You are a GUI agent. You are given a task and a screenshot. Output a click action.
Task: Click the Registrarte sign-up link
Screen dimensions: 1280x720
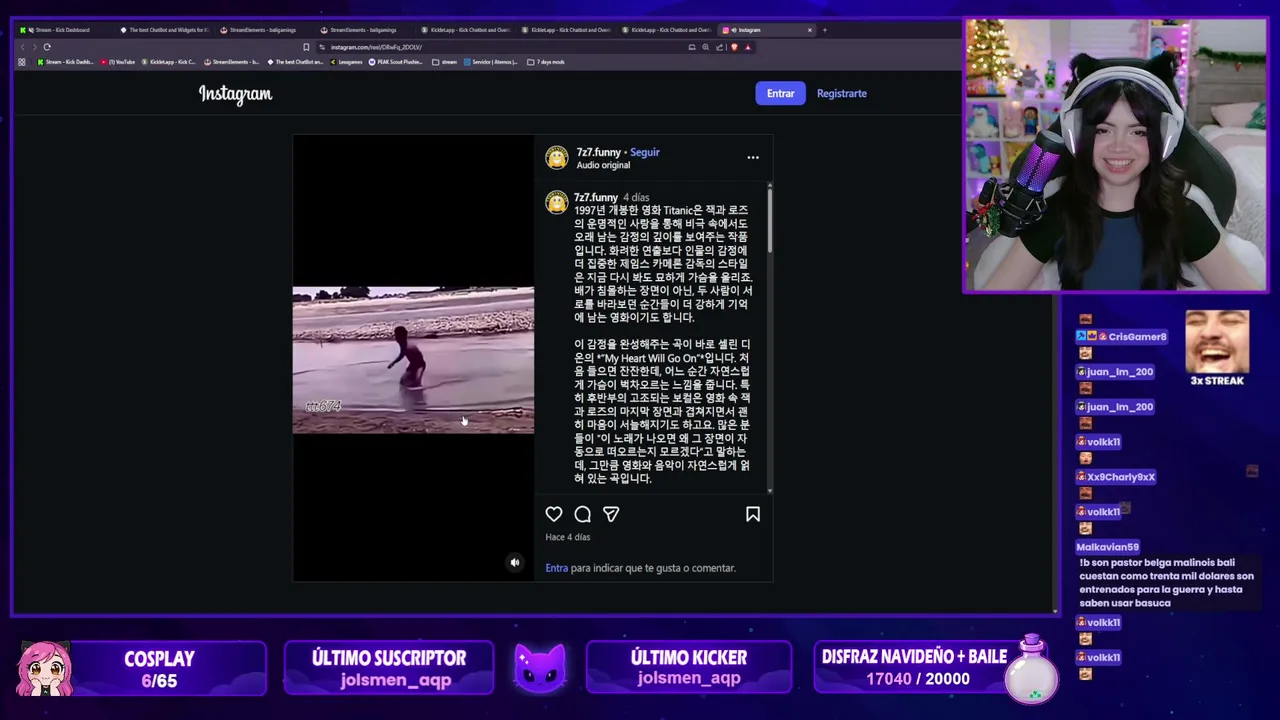point(842,93)
